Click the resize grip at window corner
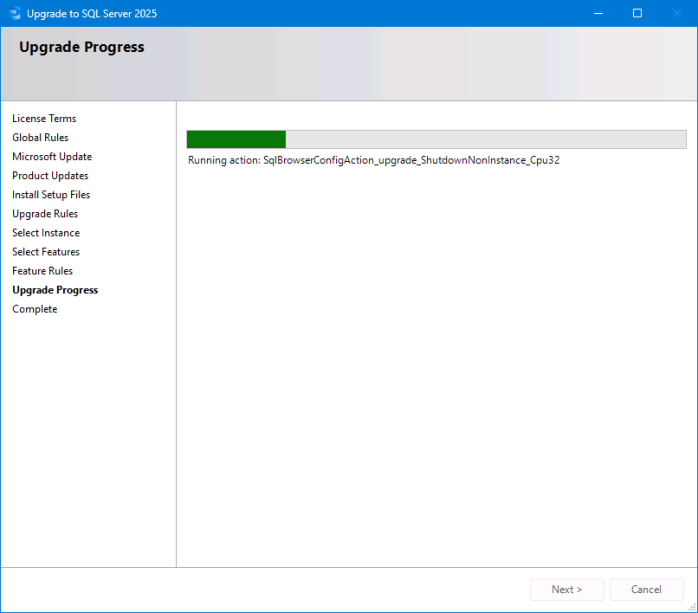This screenshot has width=698, height=613. click(x=692, y=607)
